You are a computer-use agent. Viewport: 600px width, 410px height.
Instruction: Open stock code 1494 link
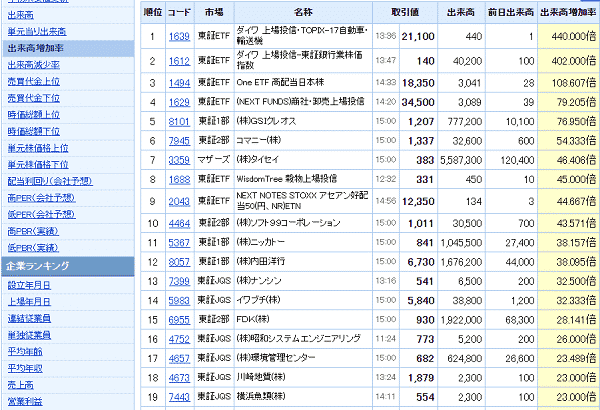(179, 83)
